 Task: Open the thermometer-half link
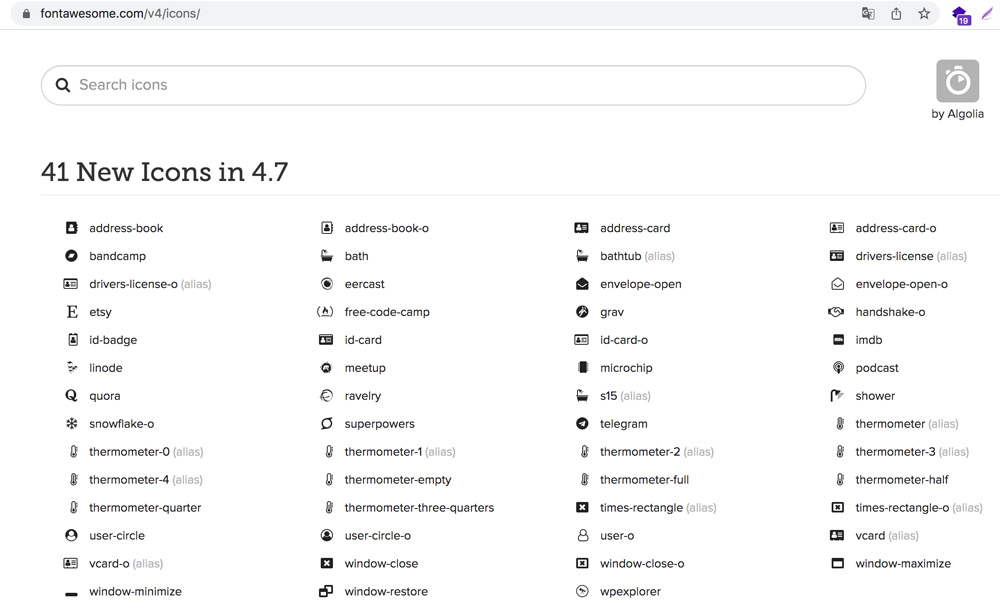click(x=902, y=479)
